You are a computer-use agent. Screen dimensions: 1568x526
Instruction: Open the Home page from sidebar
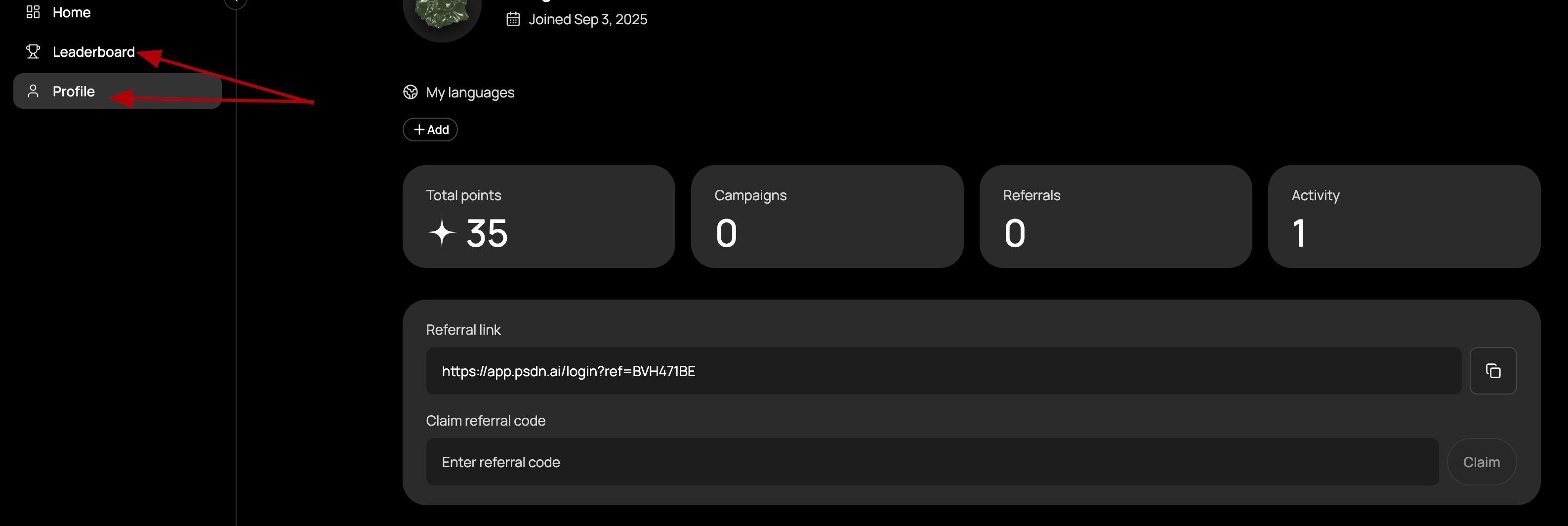(x=118, y=12)
